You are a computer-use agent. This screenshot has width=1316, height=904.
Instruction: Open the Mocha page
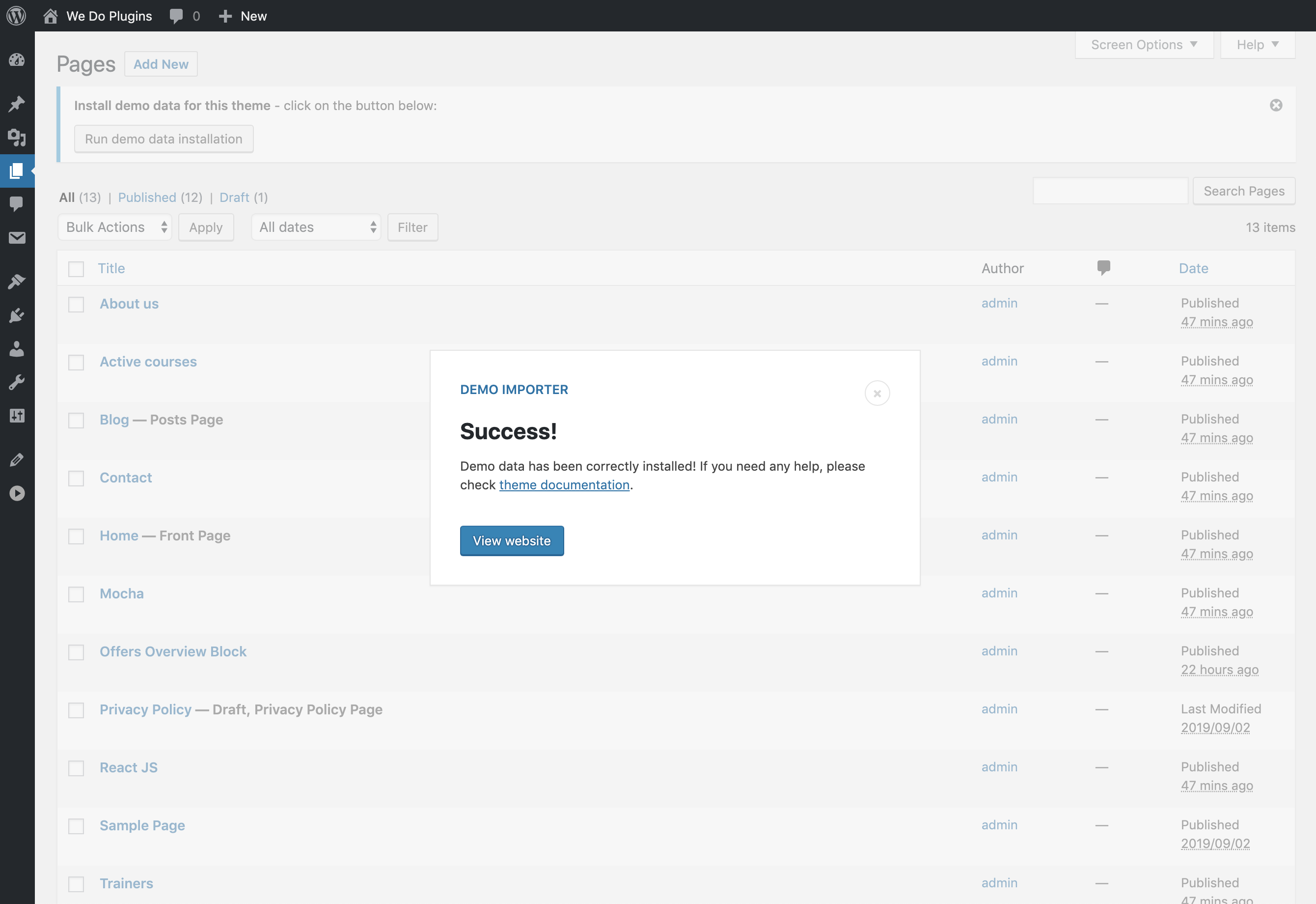122,593
